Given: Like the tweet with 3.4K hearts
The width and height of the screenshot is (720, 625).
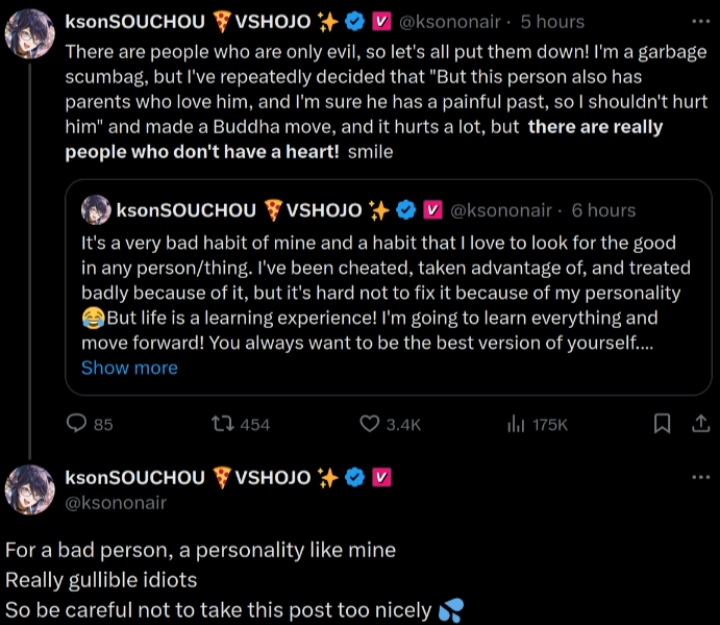Looking at the screenshot, I should point(369,424).
